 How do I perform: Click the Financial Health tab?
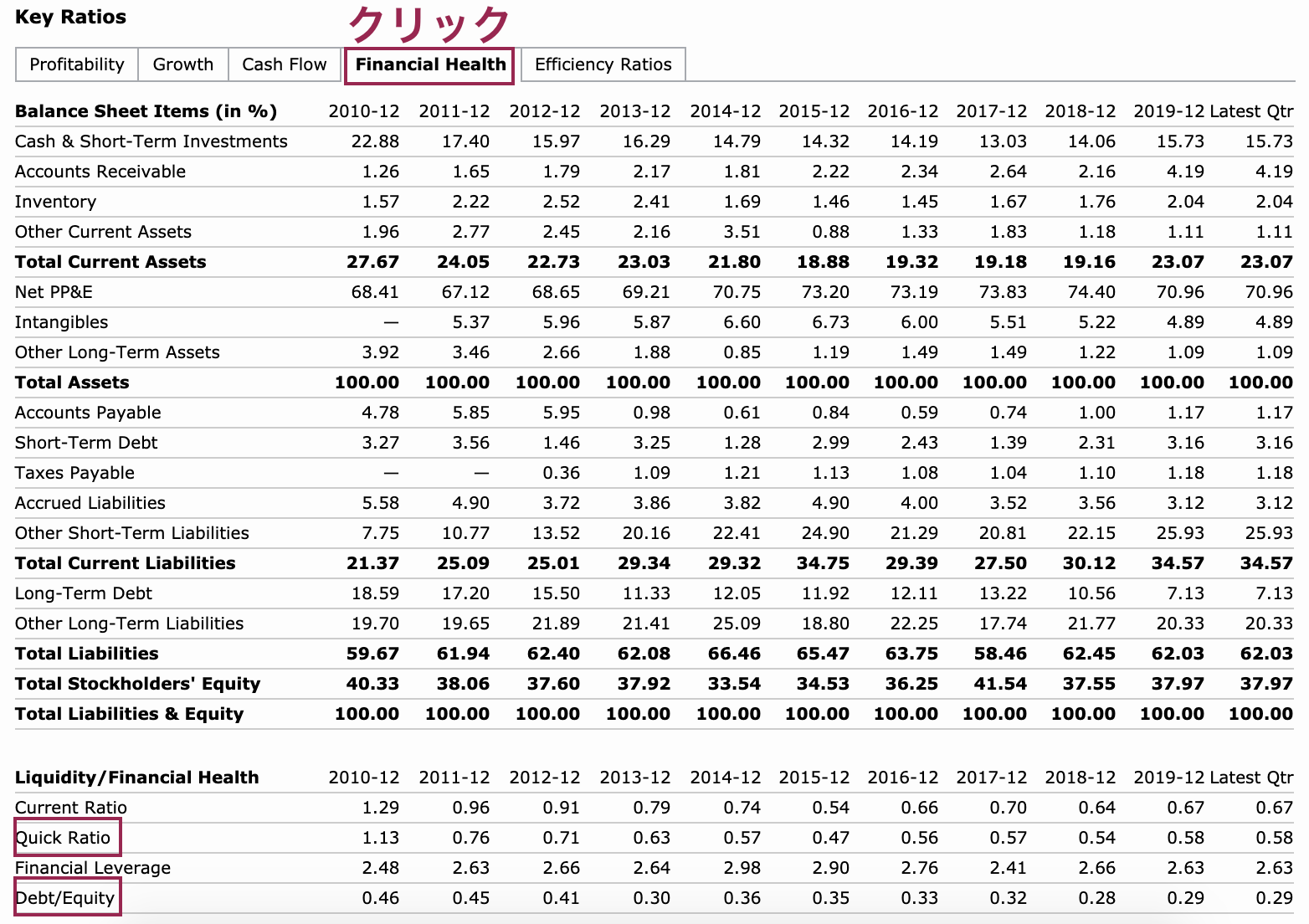[x=430, y=64]
